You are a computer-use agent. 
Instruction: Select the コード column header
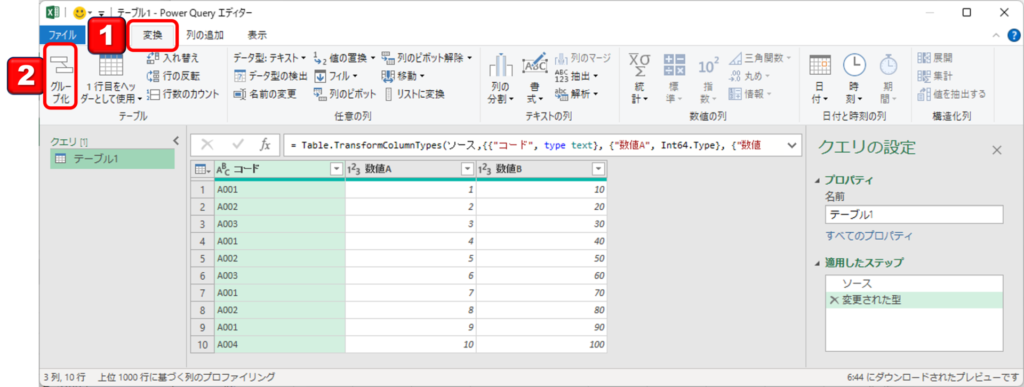[x=280, y=169]
